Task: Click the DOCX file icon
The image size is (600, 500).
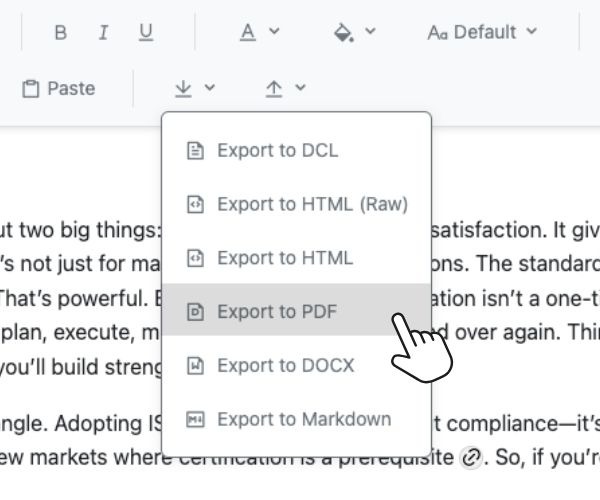Action: tap(196, 366)
